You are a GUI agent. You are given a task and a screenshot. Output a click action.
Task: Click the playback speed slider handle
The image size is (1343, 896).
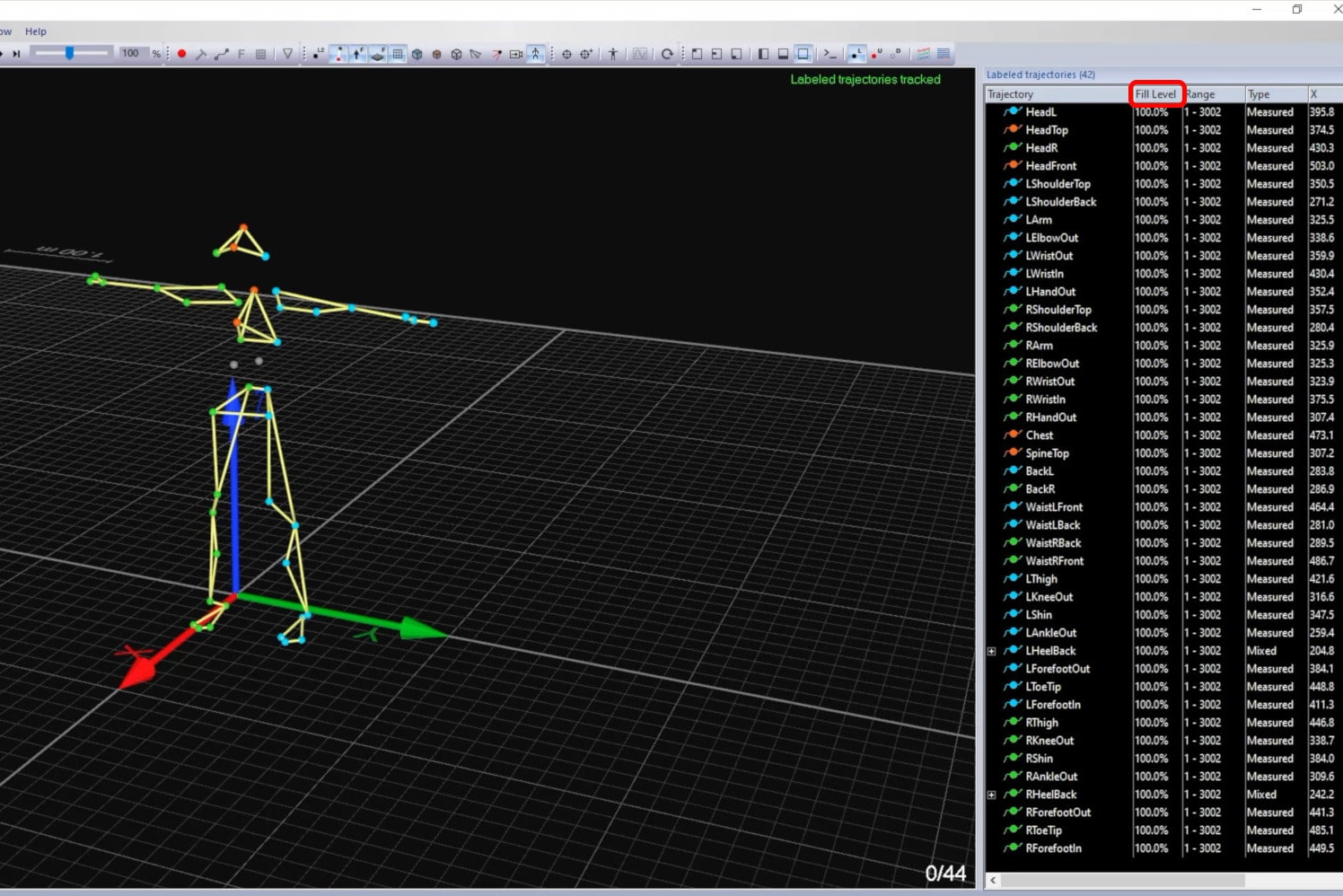click(x=69, y=54)
